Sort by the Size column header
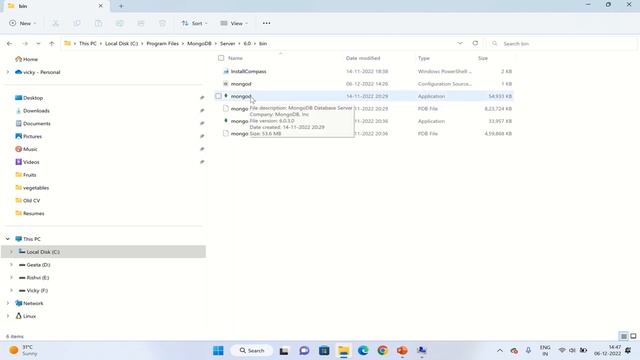Screen dimensions: 640x360 483,58
